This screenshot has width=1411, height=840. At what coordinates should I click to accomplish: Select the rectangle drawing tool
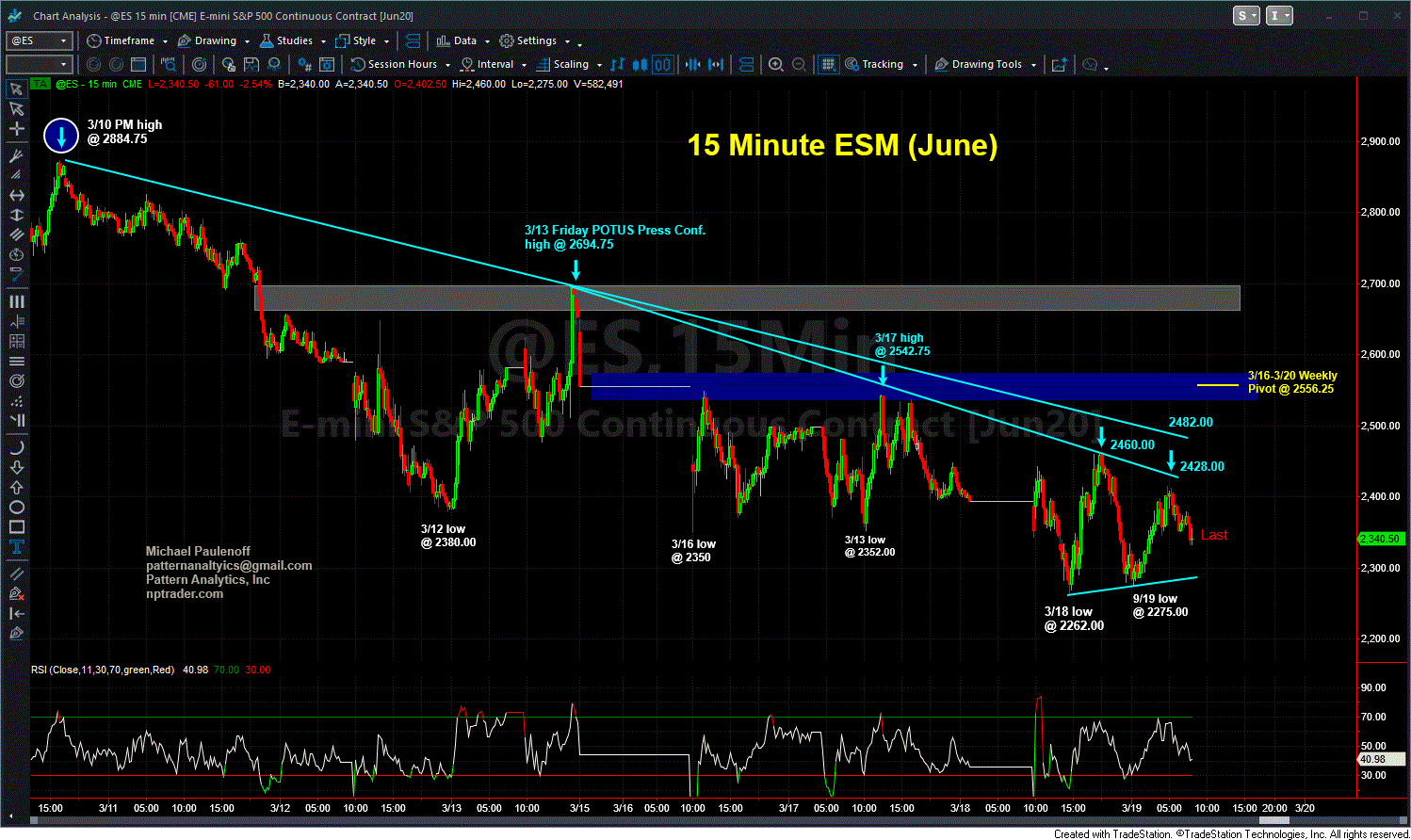click(x=16, y=527)
